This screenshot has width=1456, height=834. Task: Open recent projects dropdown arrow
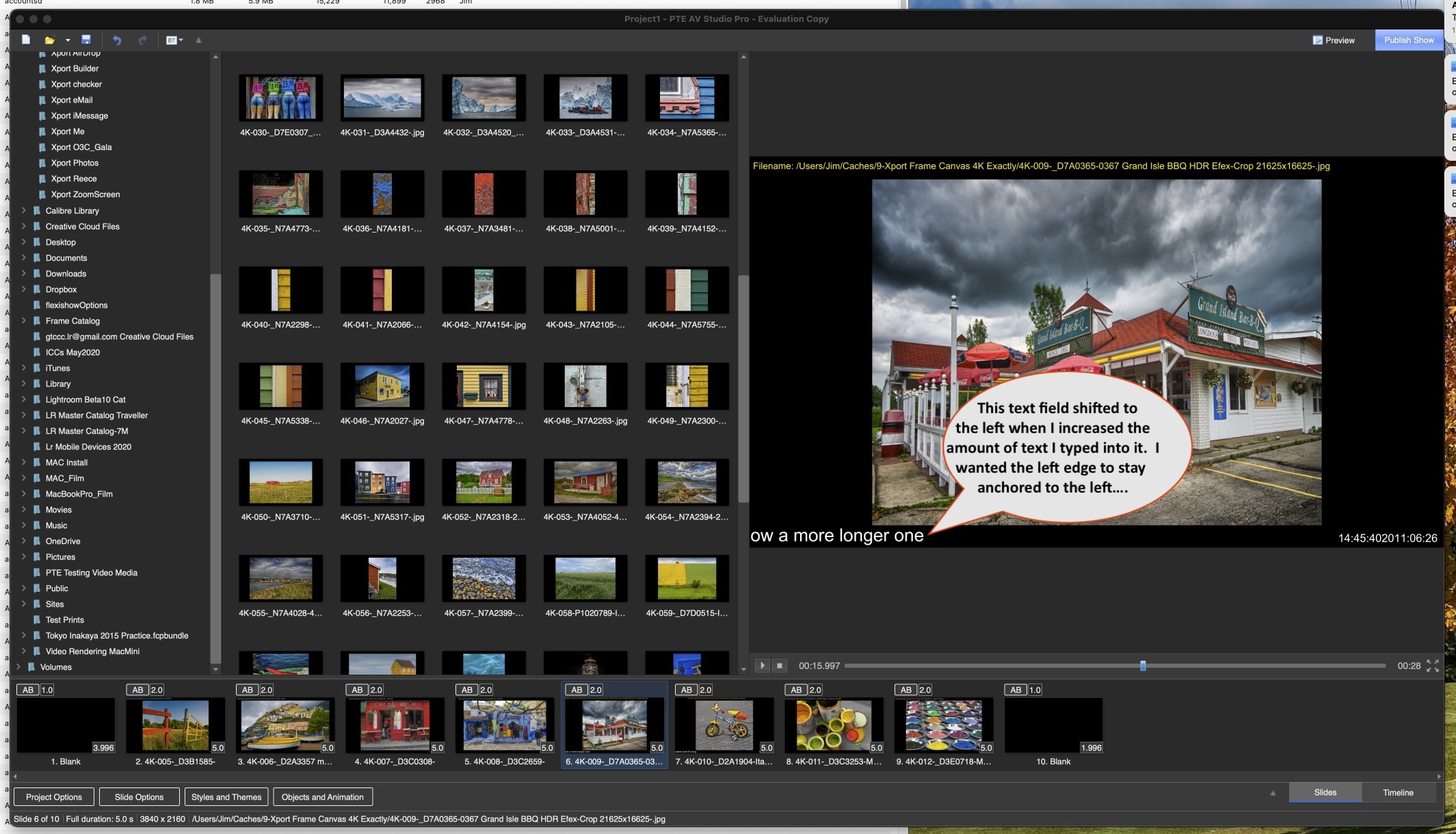point(68,40)
